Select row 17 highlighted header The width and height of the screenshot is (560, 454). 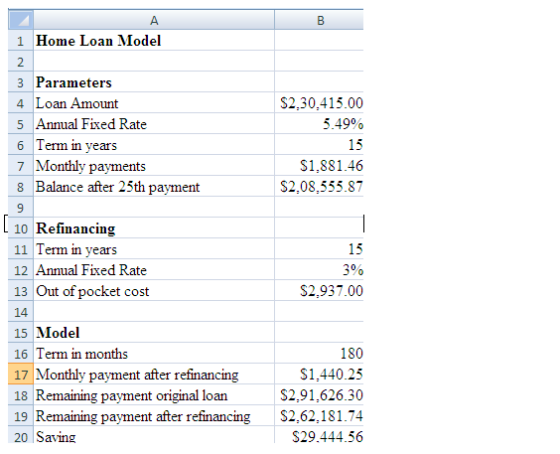click(21, 374)
